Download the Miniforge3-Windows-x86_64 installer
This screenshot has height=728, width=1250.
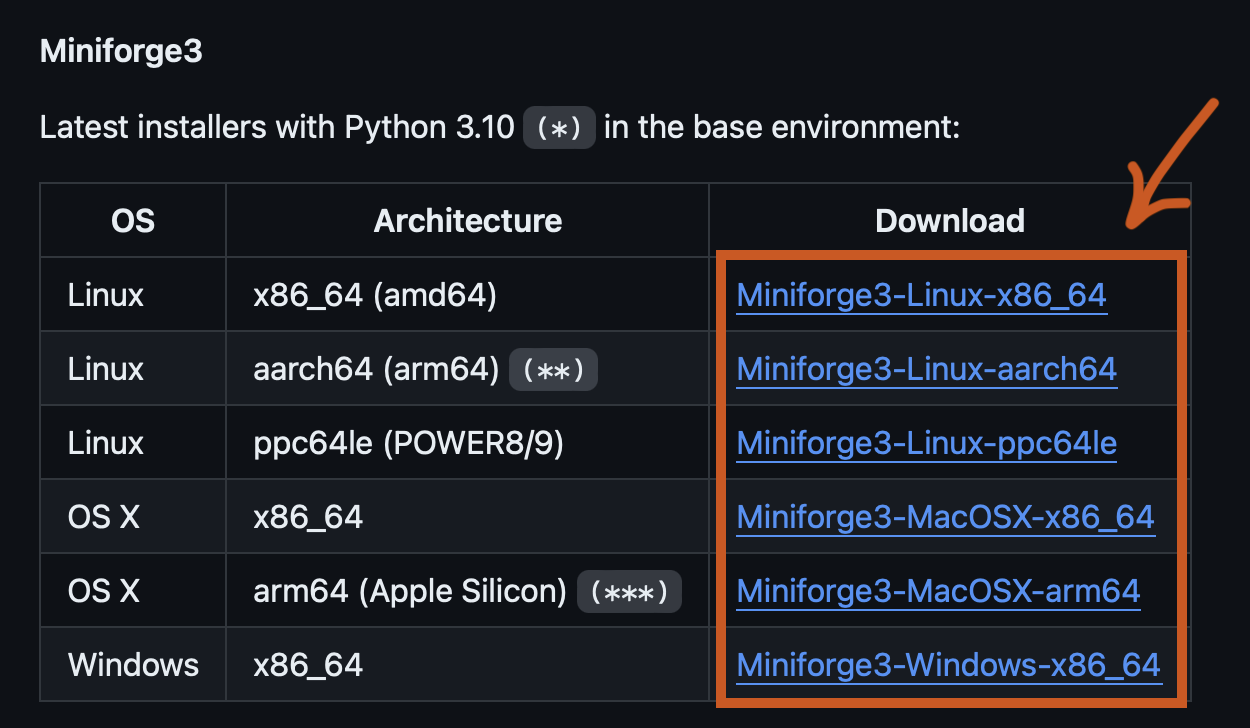(x=948, y=665)
